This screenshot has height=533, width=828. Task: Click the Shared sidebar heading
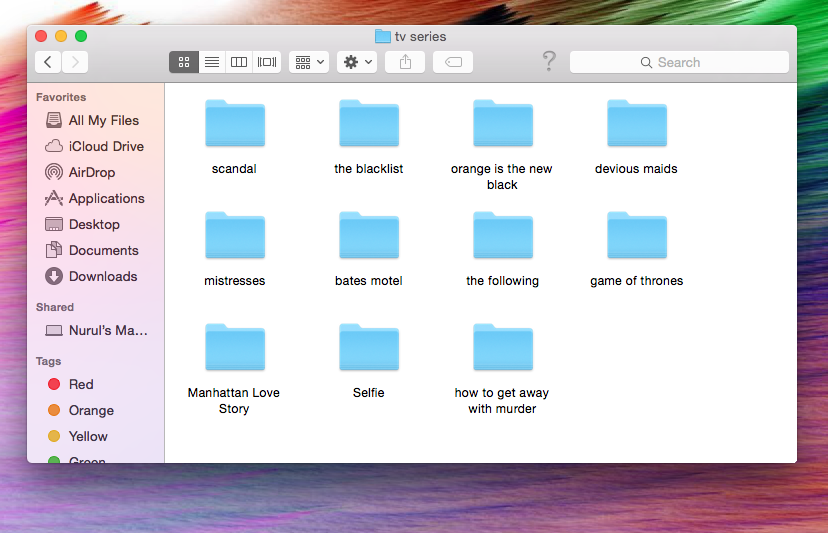point(55,307)
